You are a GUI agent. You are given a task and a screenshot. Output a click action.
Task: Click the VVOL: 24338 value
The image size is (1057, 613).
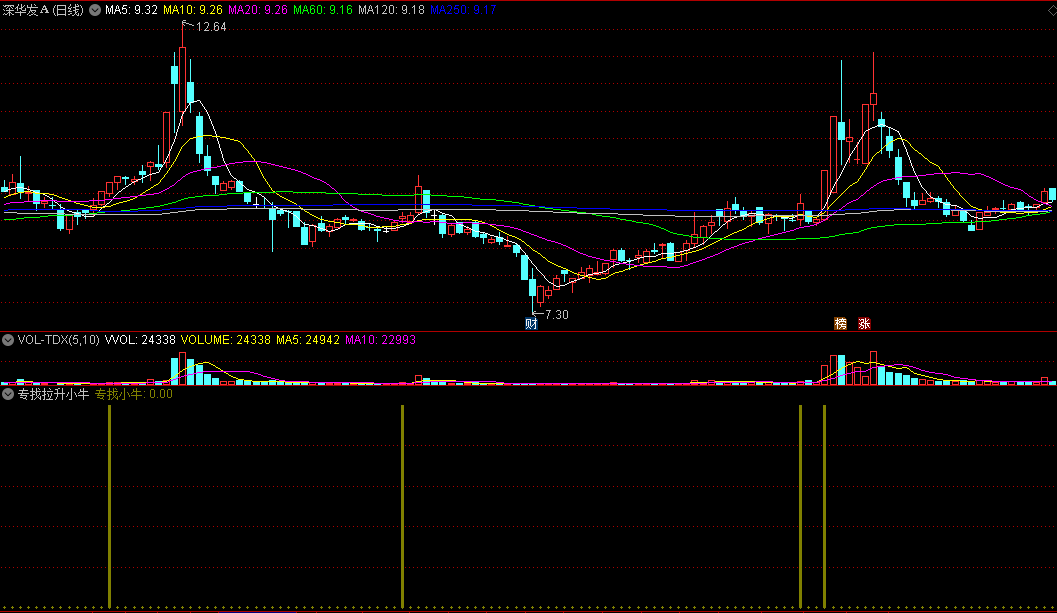coord(140,340)
